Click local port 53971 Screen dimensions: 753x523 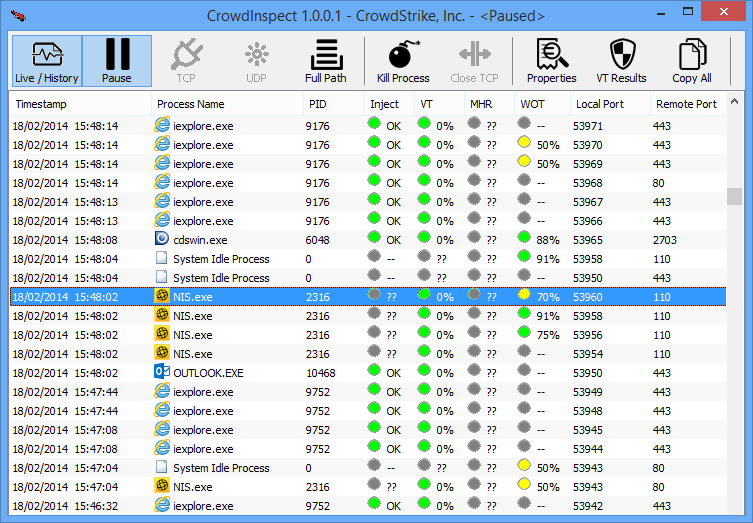coord(588,126)
